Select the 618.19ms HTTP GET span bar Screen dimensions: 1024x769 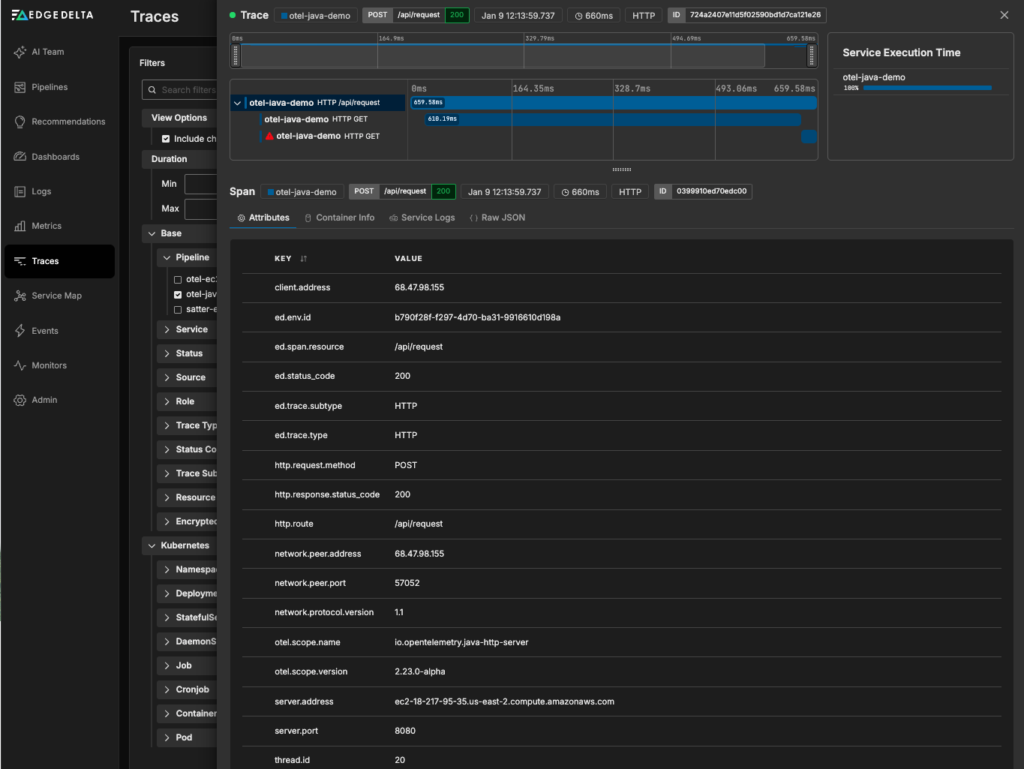(612, 119)
